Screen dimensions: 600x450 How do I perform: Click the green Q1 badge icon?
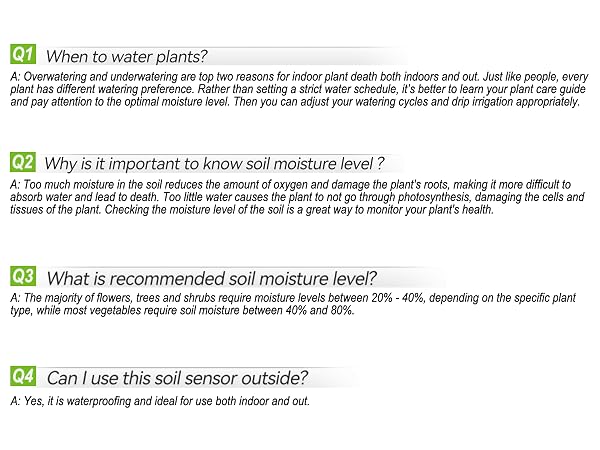(23, 54)
